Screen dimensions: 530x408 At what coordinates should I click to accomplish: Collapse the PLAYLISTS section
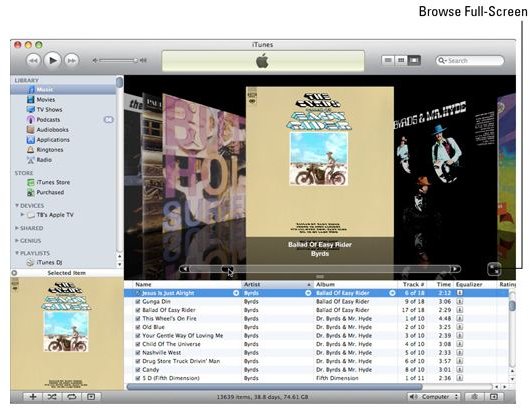tap(17, 253)
